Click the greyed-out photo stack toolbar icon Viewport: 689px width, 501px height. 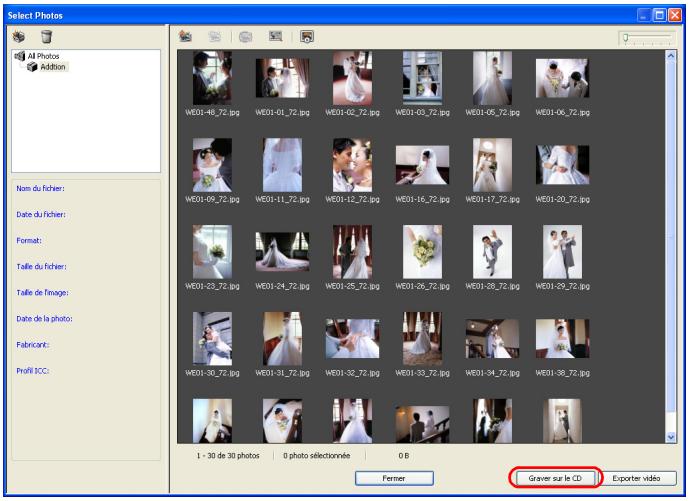214,36
